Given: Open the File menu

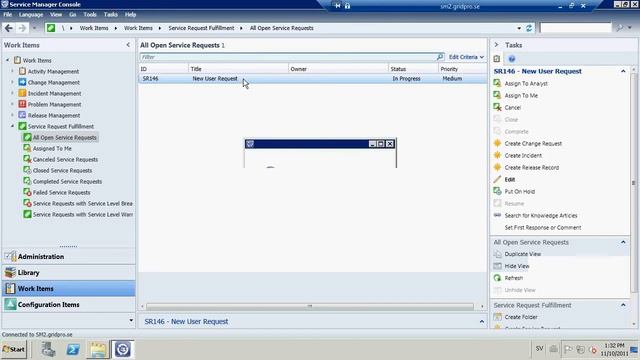Looking at the screenshot, I should pos(8,14).
